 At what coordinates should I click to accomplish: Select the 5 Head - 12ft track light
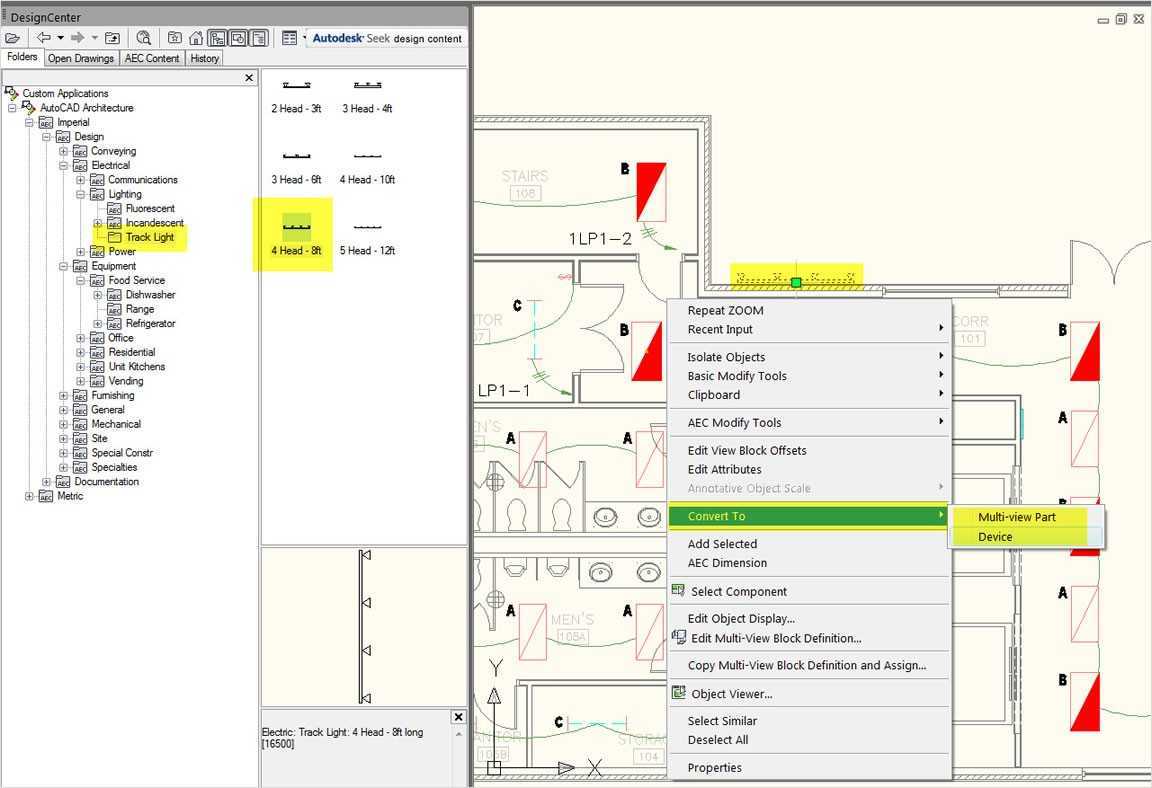pyautogui.click(x=367, y=239)
